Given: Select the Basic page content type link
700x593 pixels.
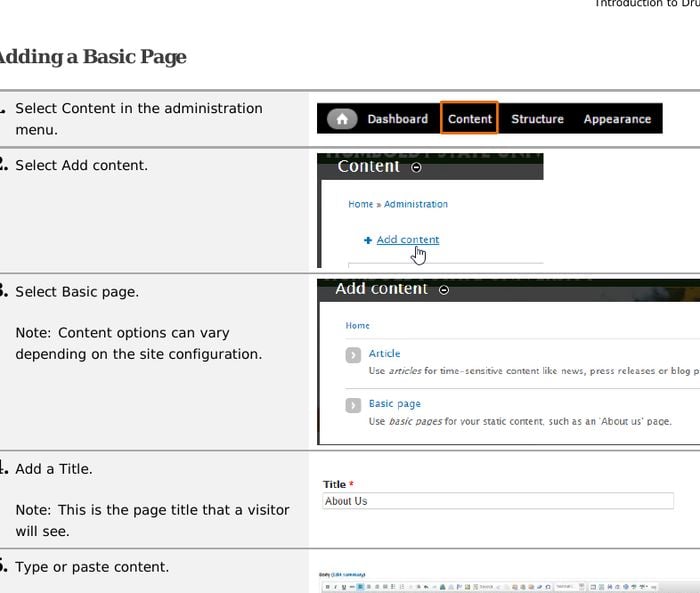Looking at the screenshot, I should click(x=395, y=404).
